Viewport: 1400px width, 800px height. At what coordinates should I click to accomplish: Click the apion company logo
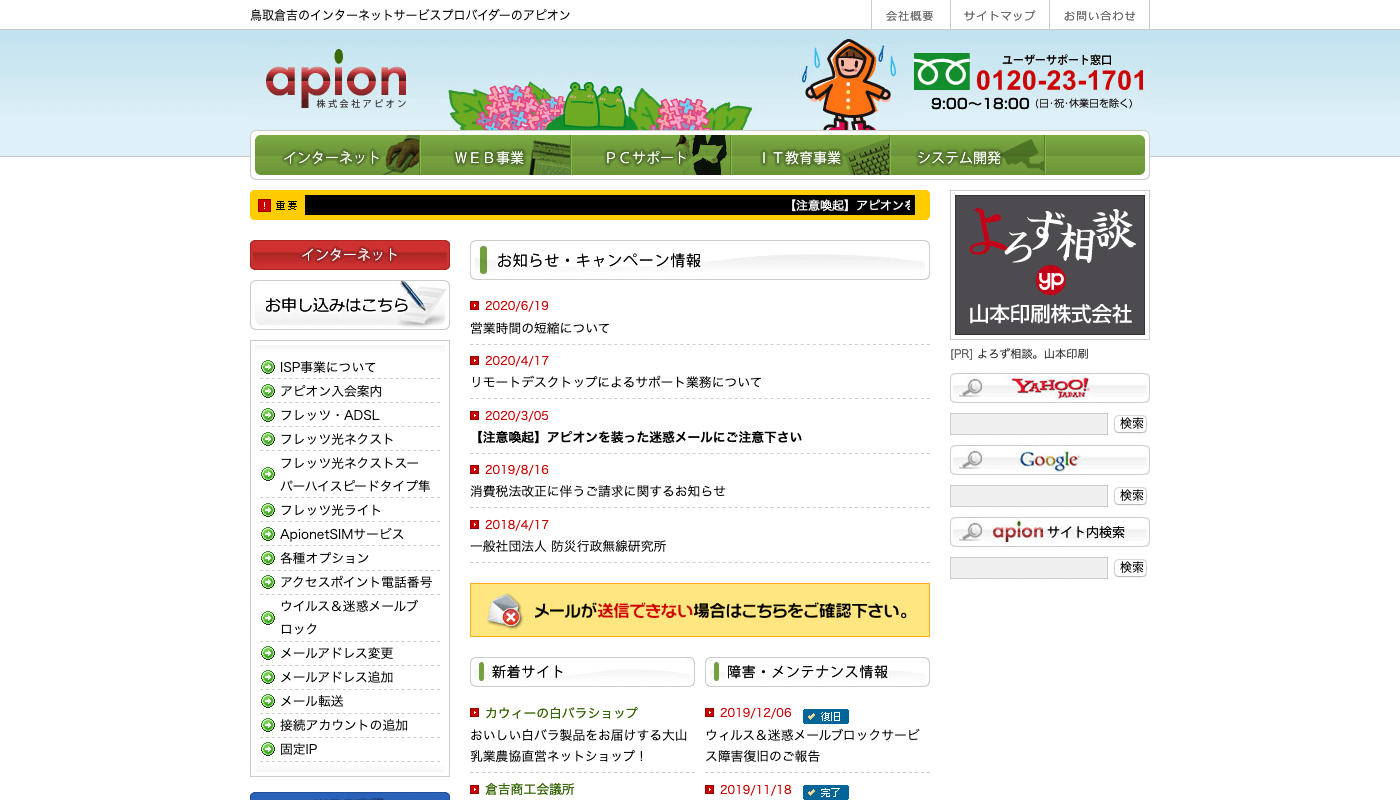point(336,79)
